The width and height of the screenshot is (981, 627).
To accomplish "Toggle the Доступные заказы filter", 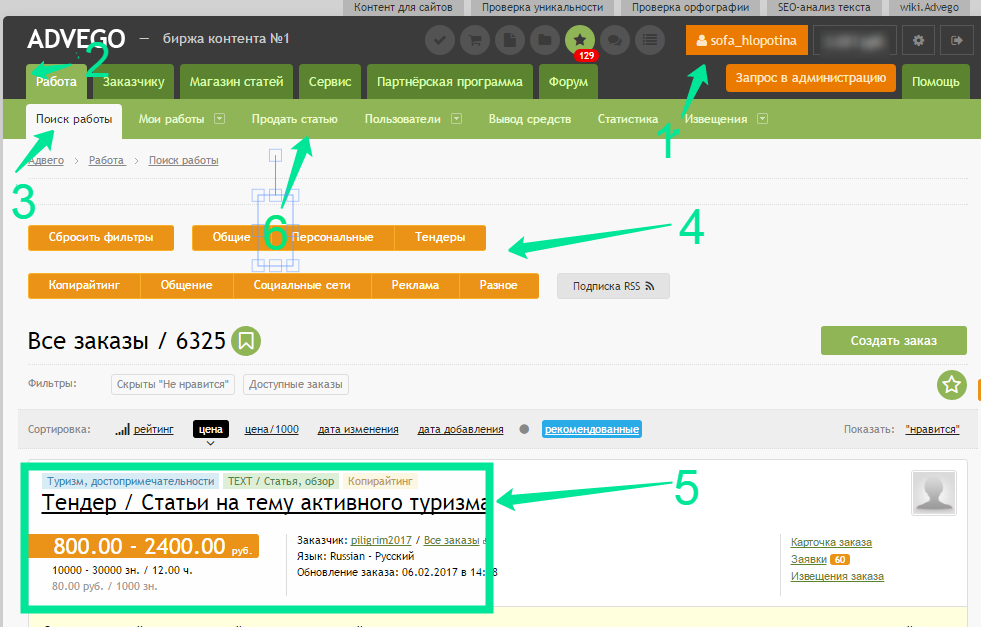I will click(x=296, y=384).
